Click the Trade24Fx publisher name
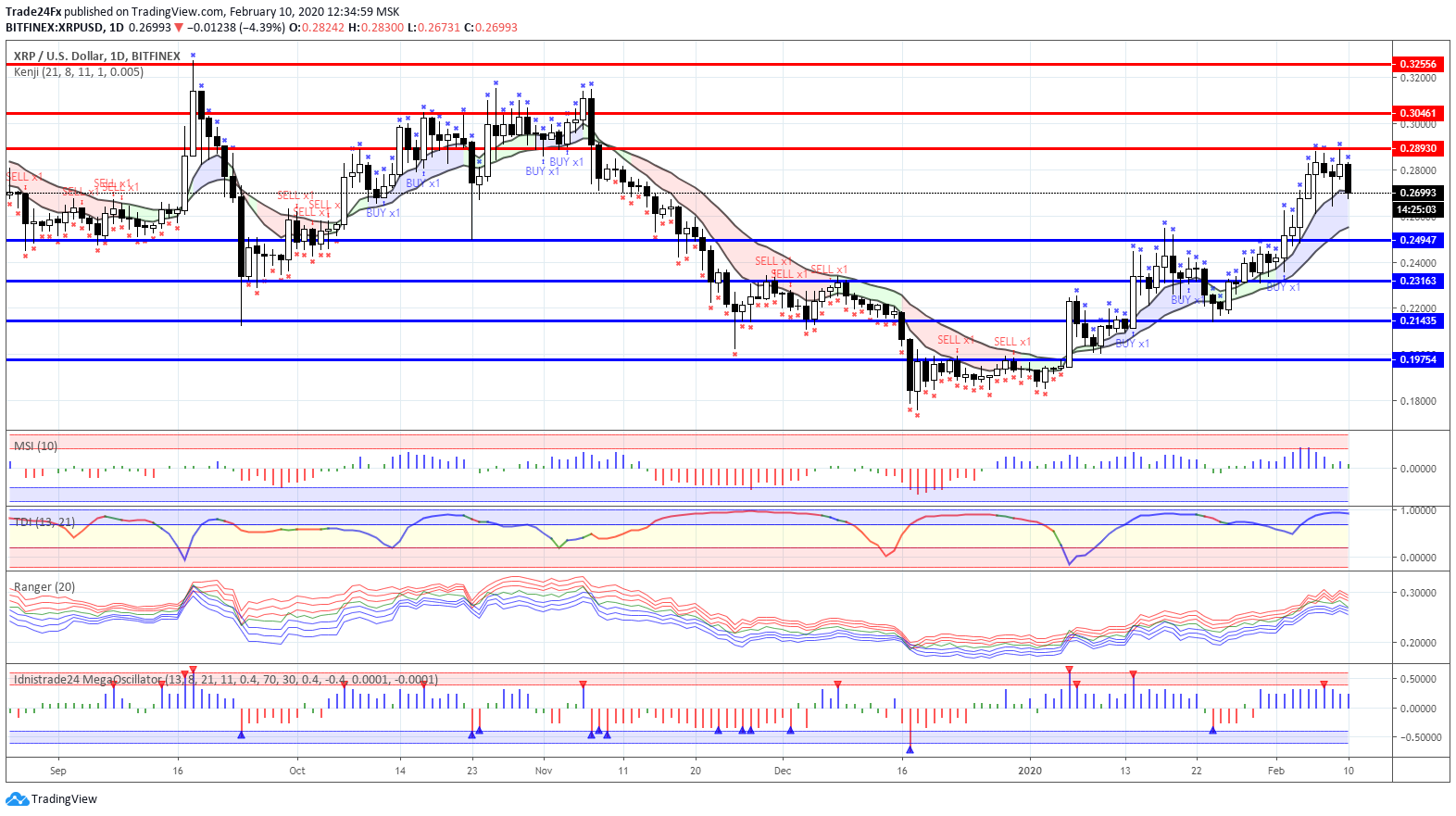Screen dimensions: 1456x816 [x=33, y=12]
